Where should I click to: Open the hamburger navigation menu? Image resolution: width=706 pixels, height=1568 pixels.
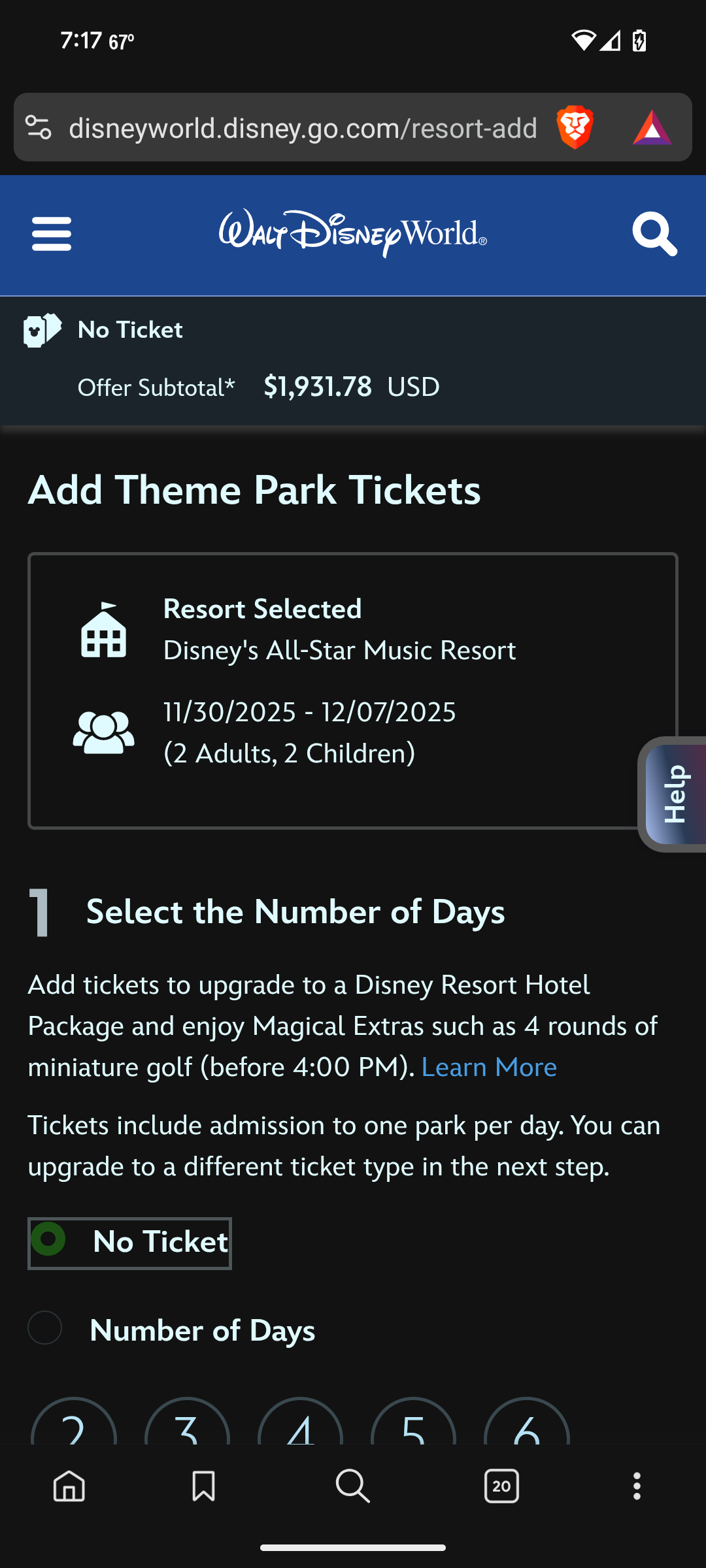(x=52, y=234)
